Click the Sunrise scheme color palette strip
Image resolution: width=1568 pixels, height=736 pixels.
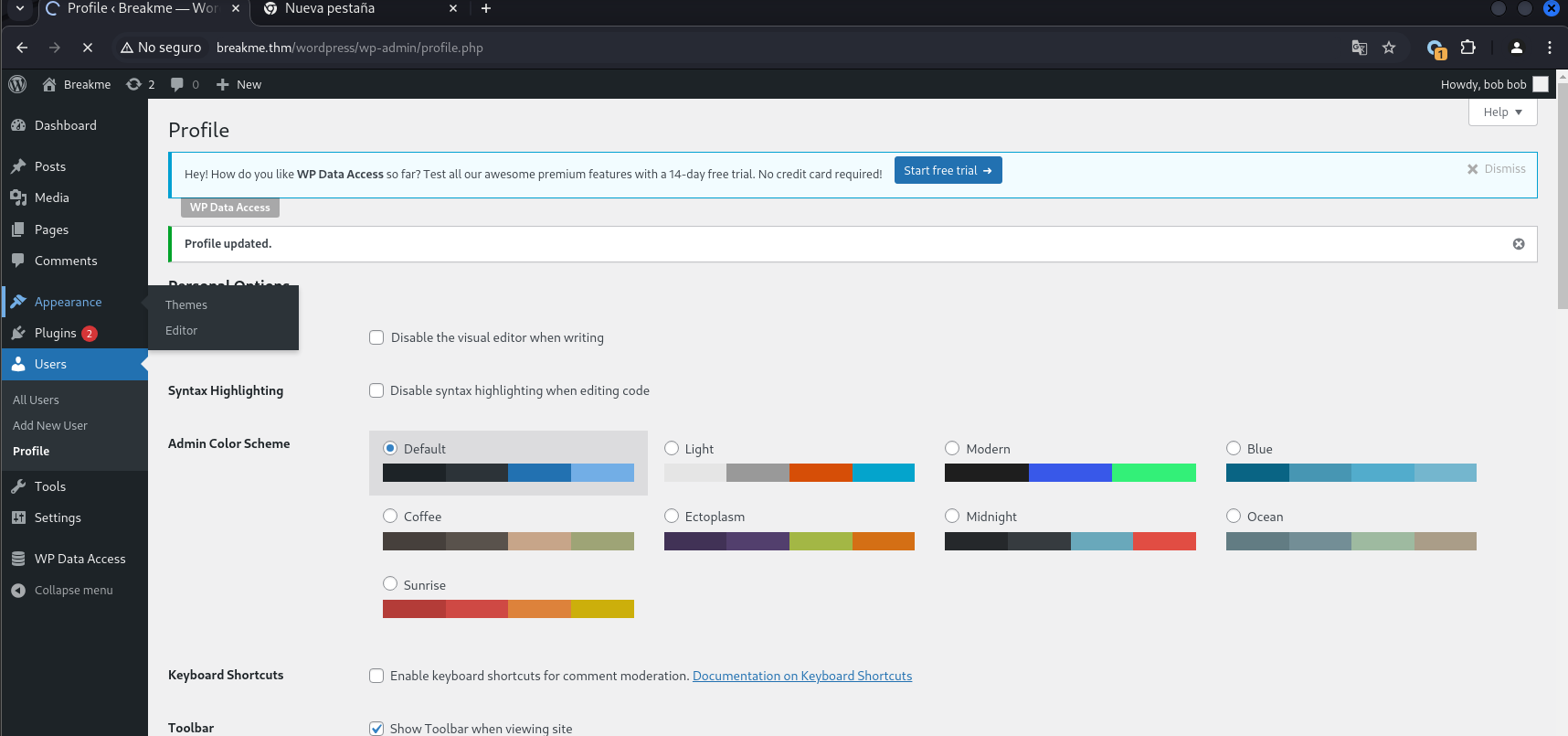click(x=508, y=609)
